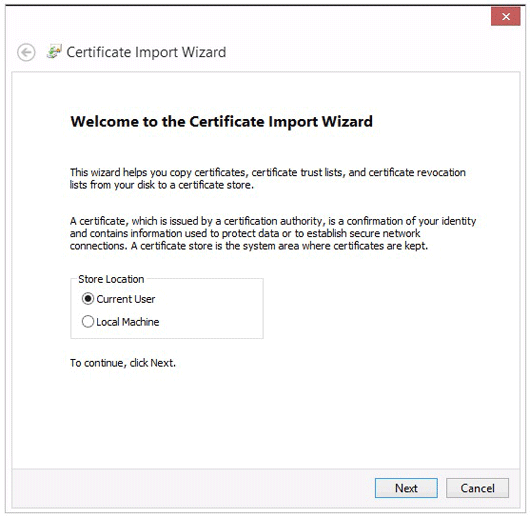Click the back arrow icon
The width and height of the screenshot is (530, 518).
coord(26,52)
